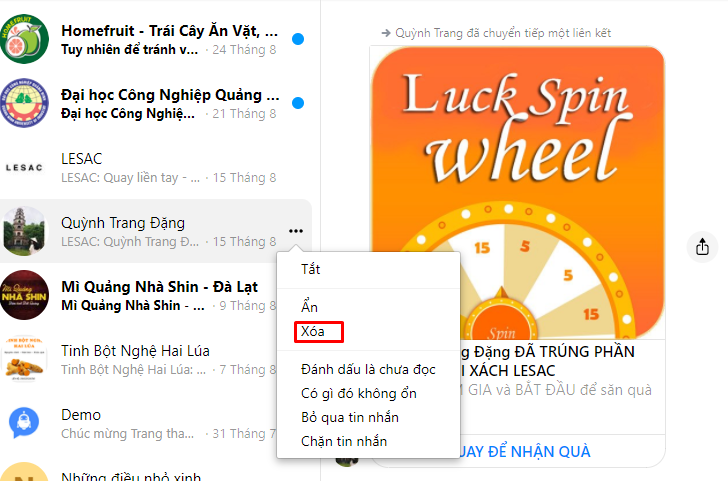
Task: Click the unread blue dot on Homefruit
Action: pyautogui.click(x=298, y=39)
